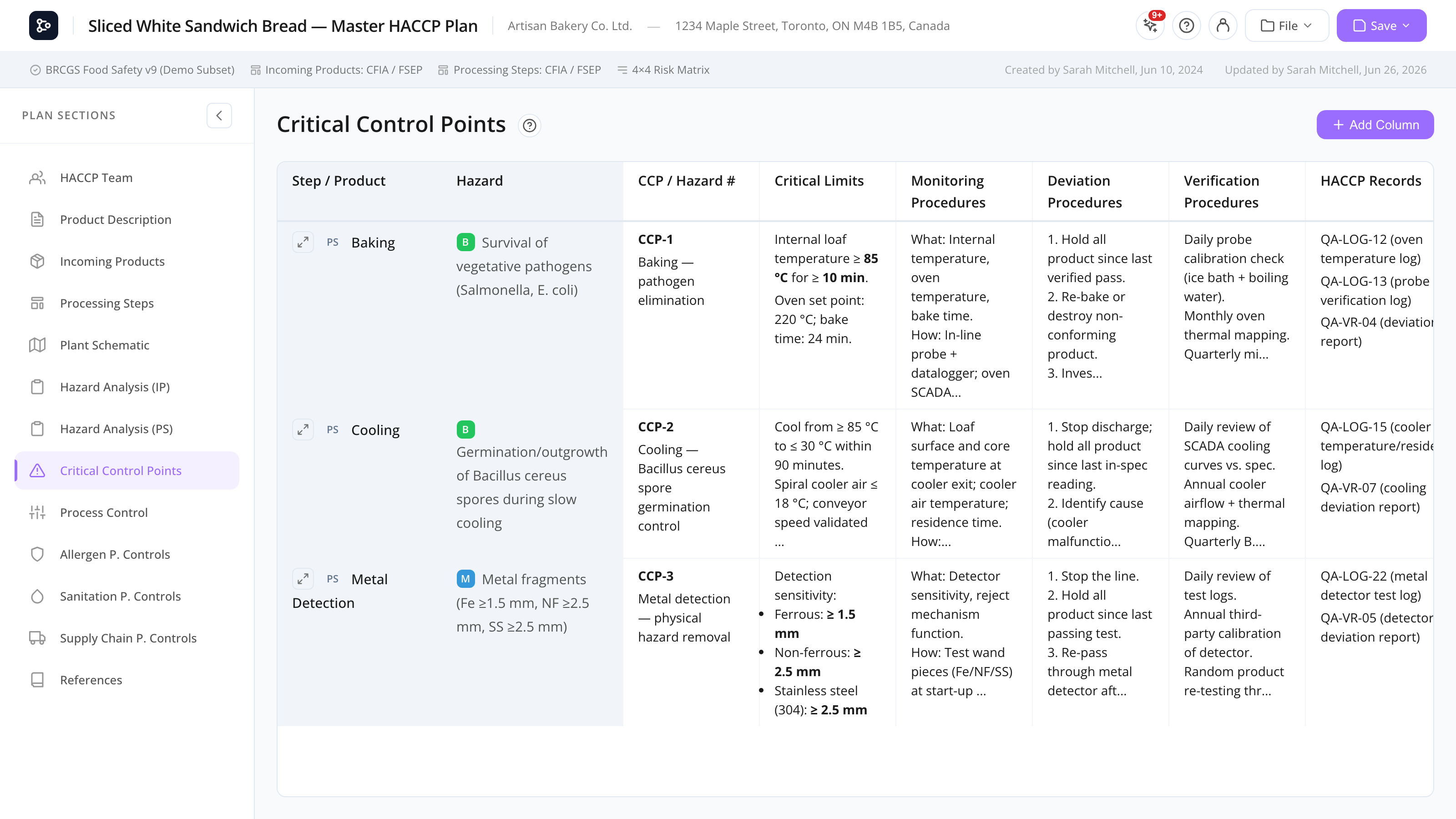Click the Verification Procedures column header
This screenshot has width=1456, height=819.
click(1237, 192)
